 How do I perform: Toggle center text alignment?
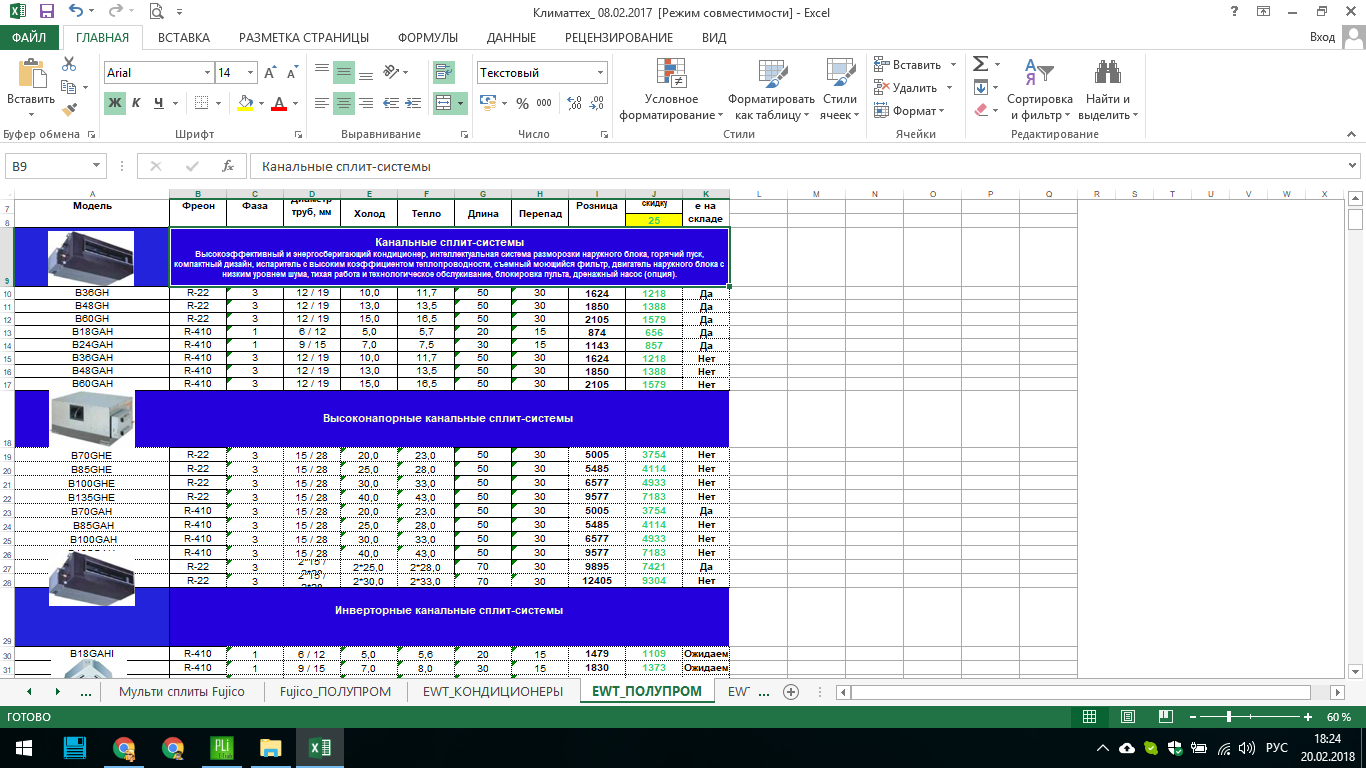344,103
